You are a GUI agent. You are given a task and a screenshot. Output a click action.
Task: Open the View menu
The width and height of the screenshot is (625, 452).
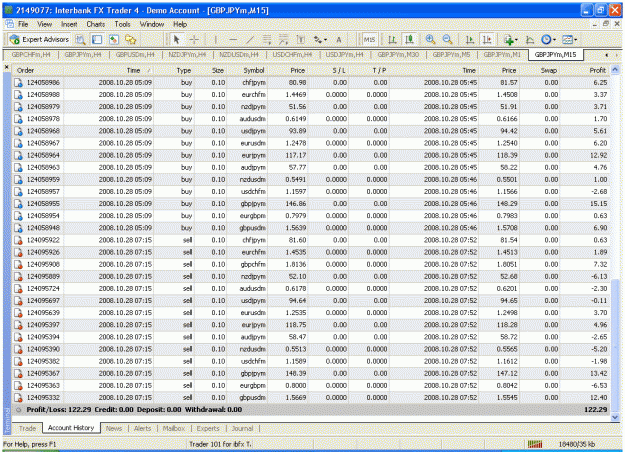point(45,24)
